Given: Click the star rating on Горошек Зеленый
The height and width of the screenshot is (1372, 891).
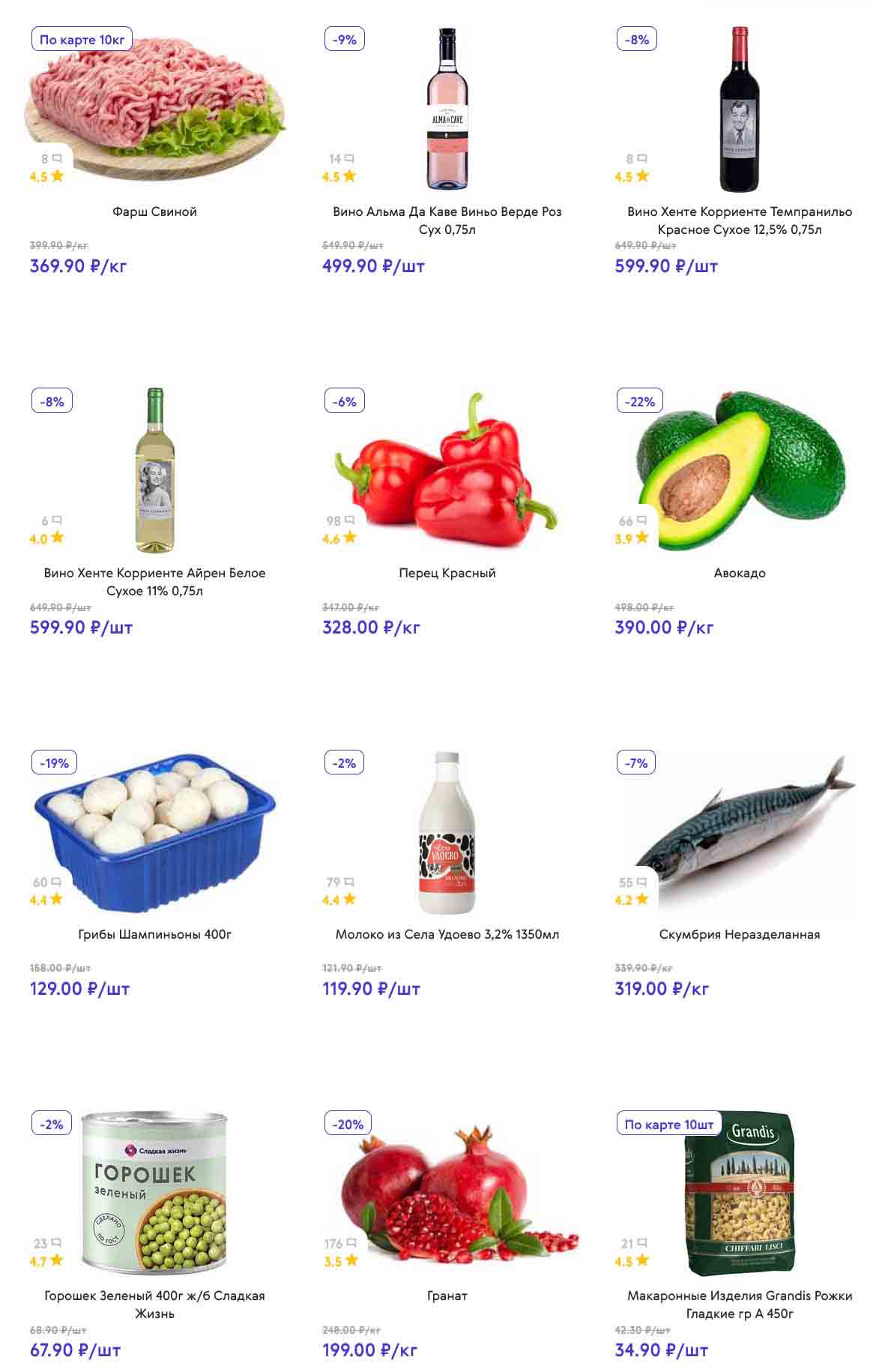Looking at the screenshot, I should click(57, 1260).
